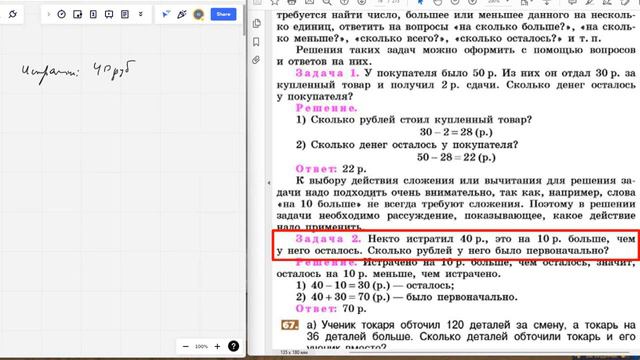Image resolution: width=640 pixels, height=360 pixels.
Task: Click the exercise number badge 67
Action: point(289,325)
